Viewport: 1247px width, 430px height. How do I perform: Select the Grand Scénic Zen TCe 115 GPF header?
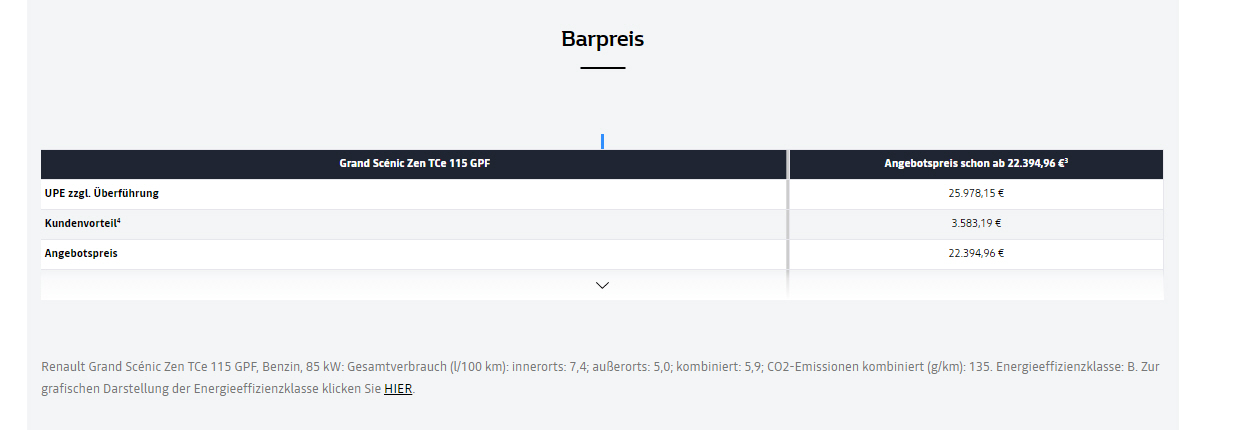(x=414, y=163)
